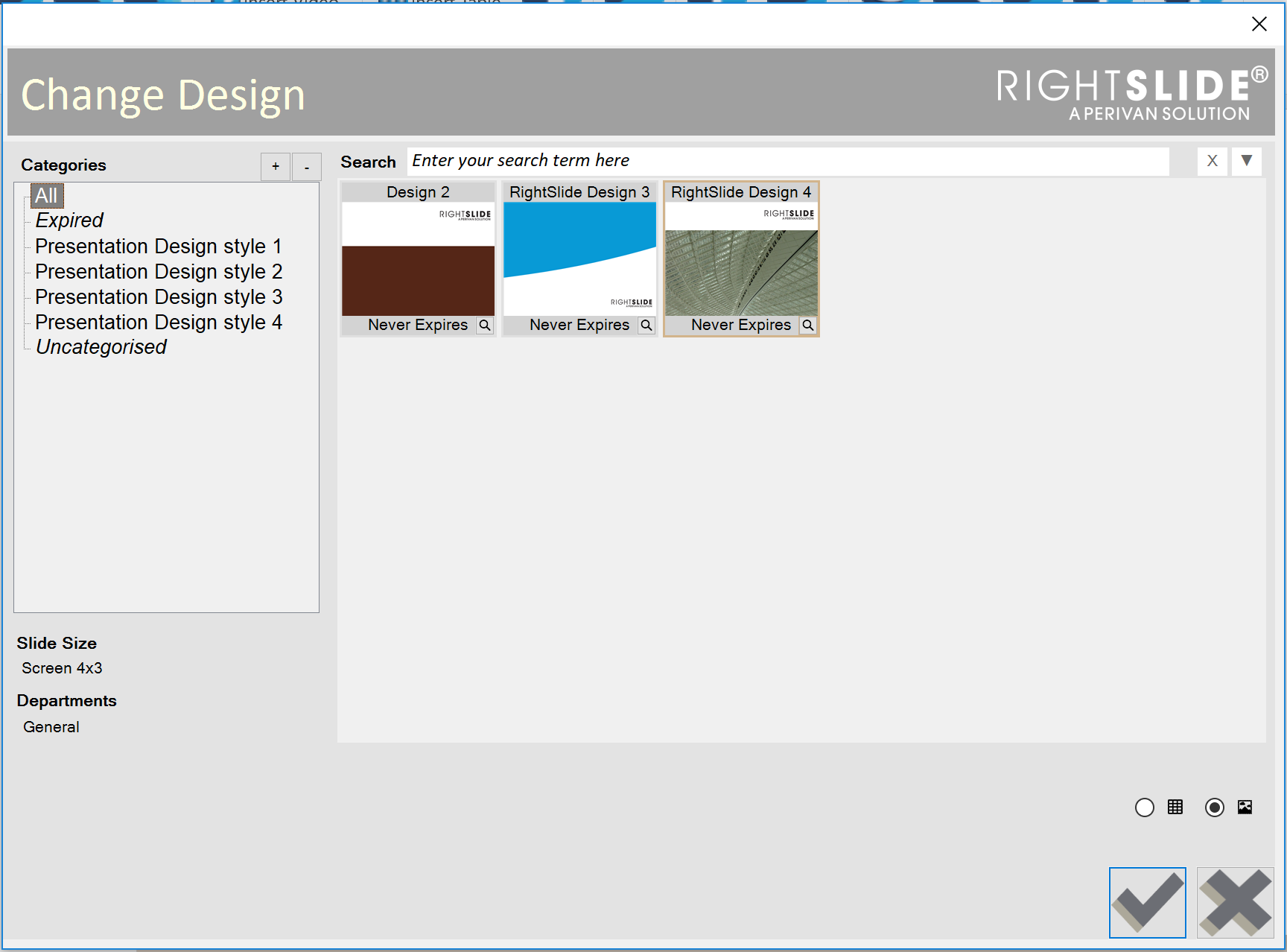Collapse categories with the minus button
Screen dimensions: 1287x952
307,167
